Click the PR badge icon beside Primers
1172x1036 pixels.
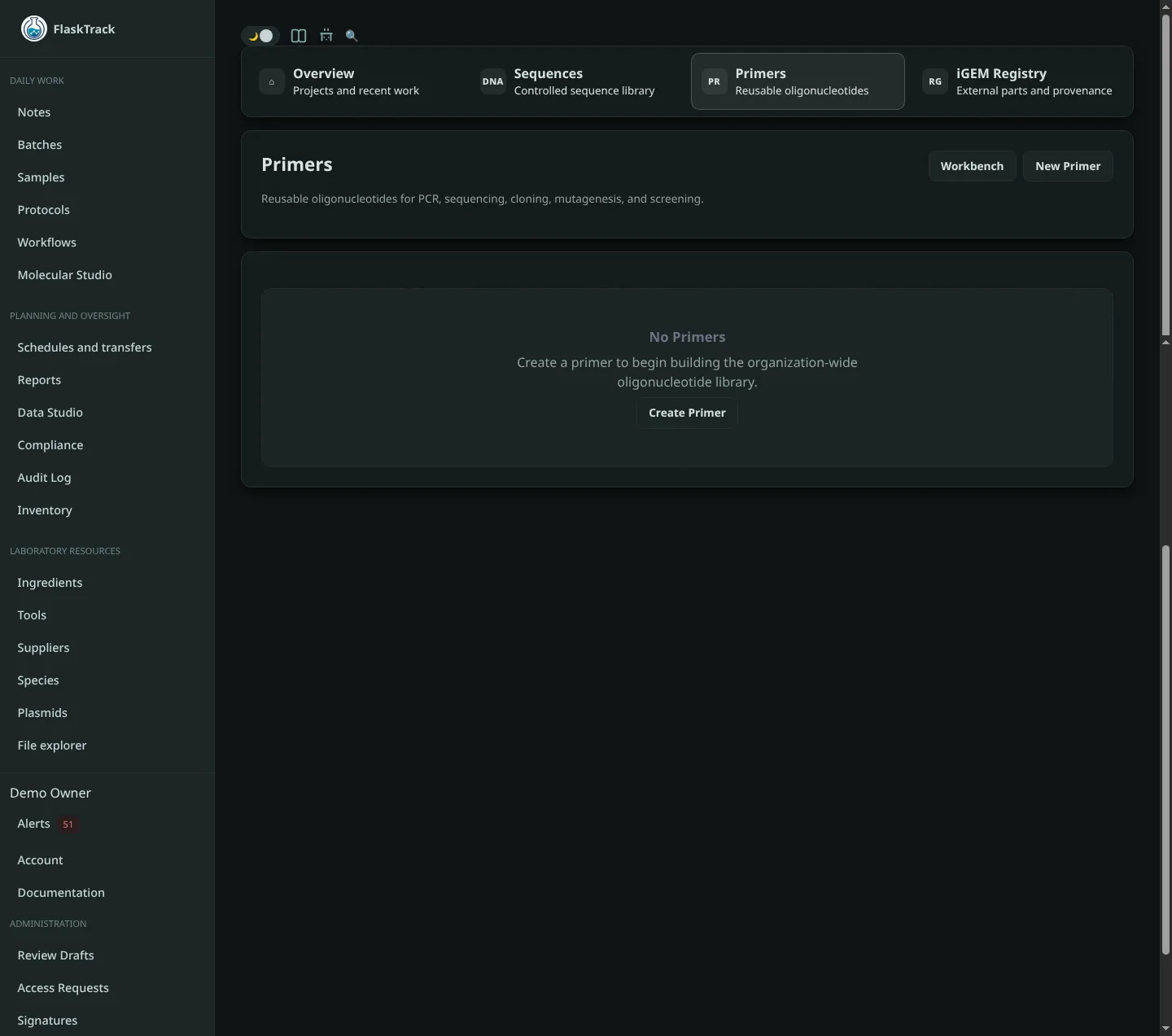click(714, 81)
